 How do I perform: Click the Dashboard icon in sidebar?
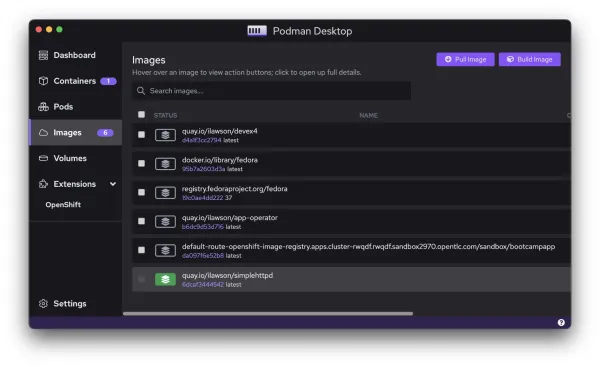coord(43,55)
